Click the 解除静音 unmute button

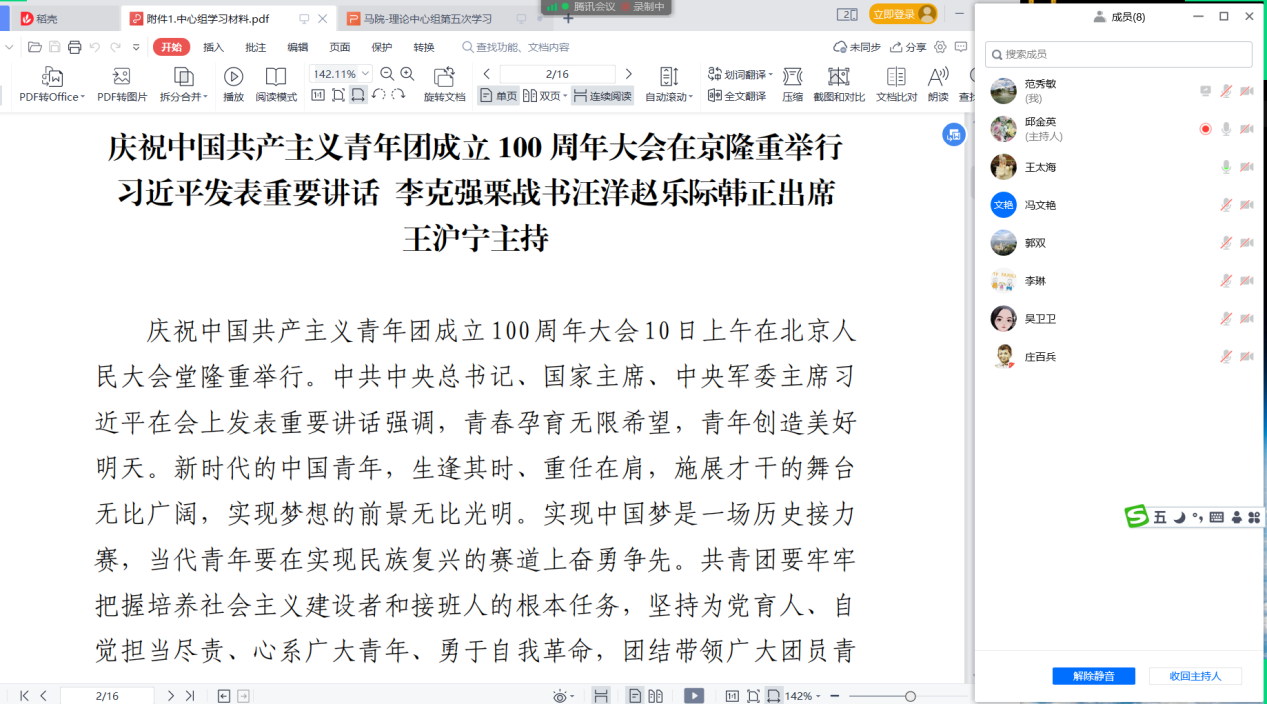[1094, 676]
